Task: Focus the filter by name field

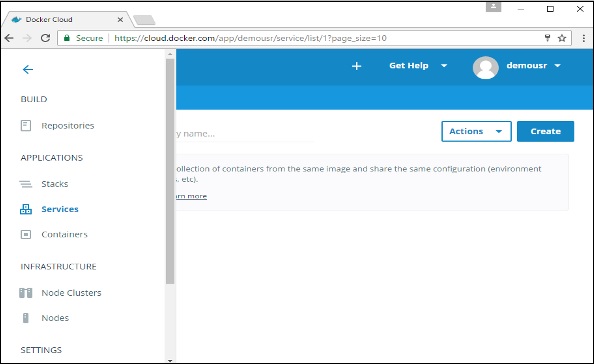Action: [244, 134]
